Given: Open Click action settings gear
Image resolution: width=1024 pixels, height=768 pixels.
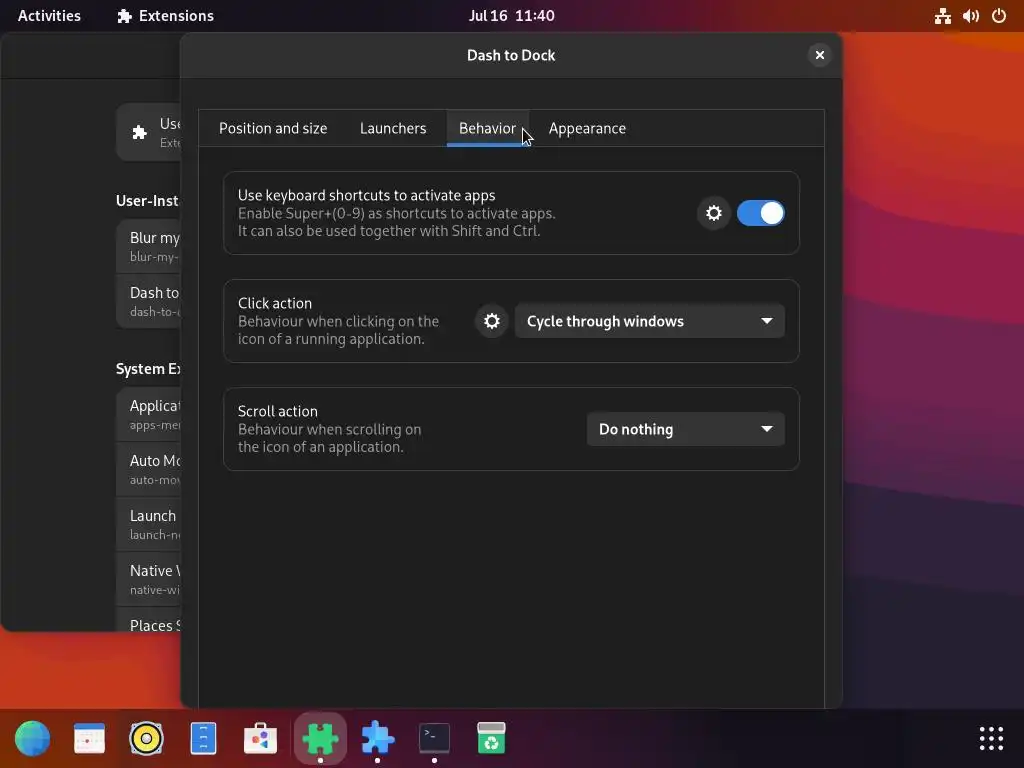Looking at the screenshot, I should pos(492,321).
